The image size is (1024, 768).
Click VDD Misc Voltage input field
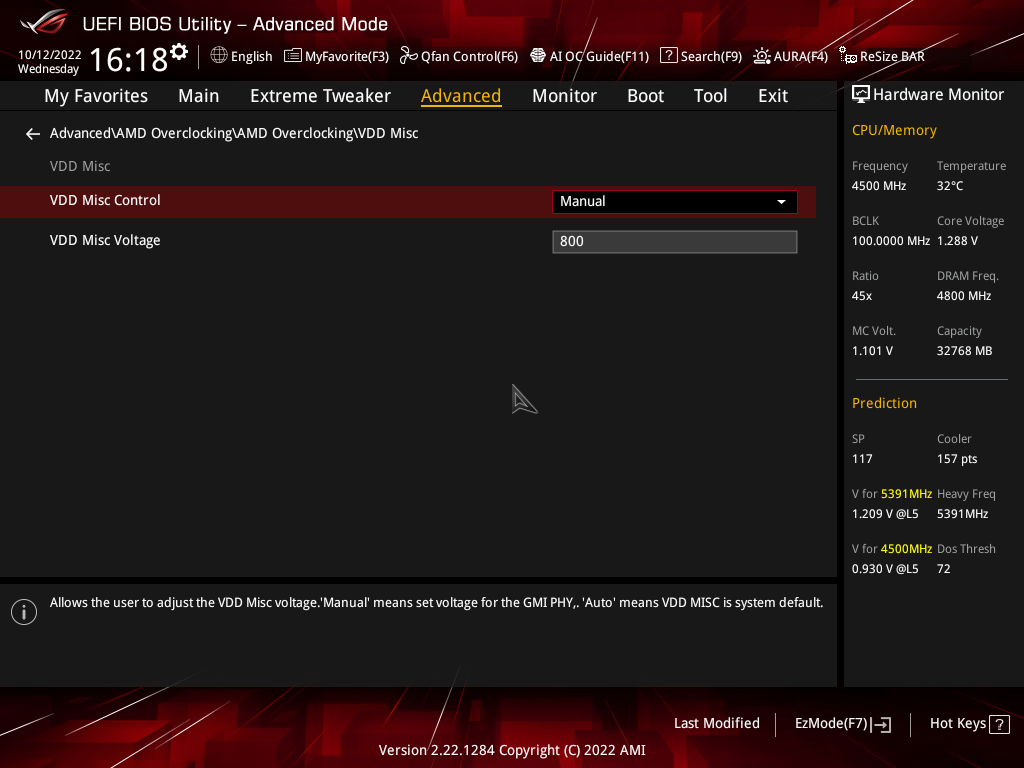(x=675, y=242)
